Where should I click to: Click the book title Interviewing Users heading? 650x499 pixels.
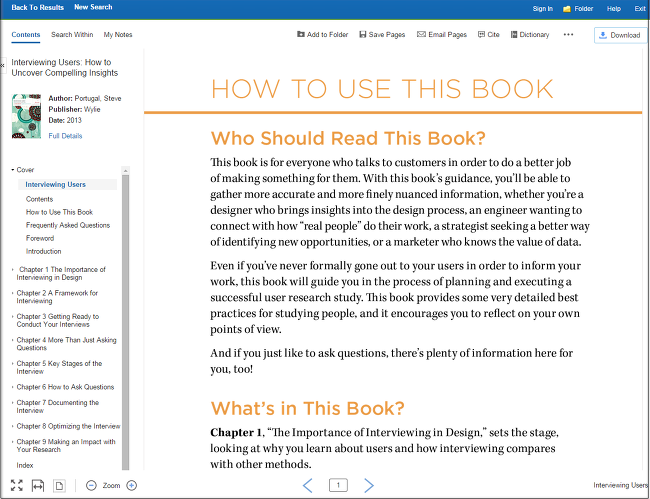coord(65,68)
